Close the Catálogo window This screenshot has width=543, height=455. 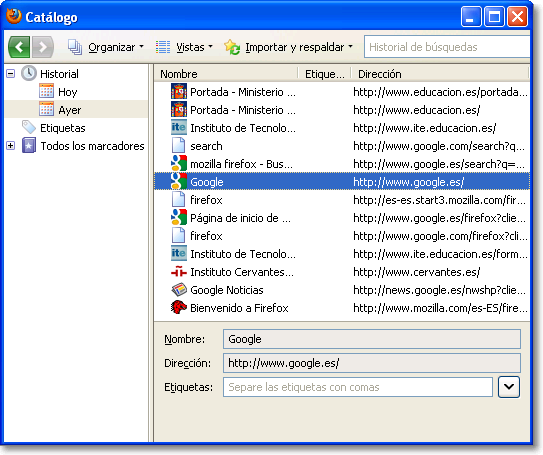pyautogui.click(x=517, y=17)
